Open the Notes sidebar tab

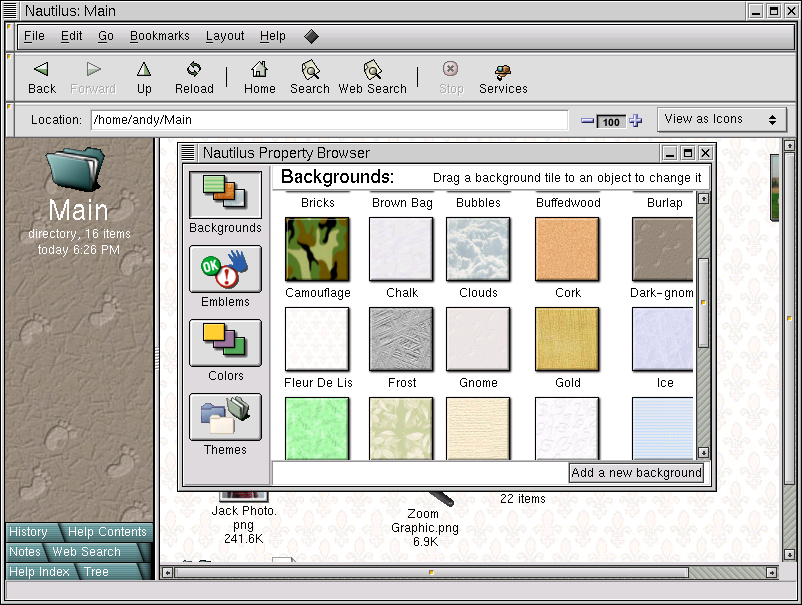(x=25, y=552)
